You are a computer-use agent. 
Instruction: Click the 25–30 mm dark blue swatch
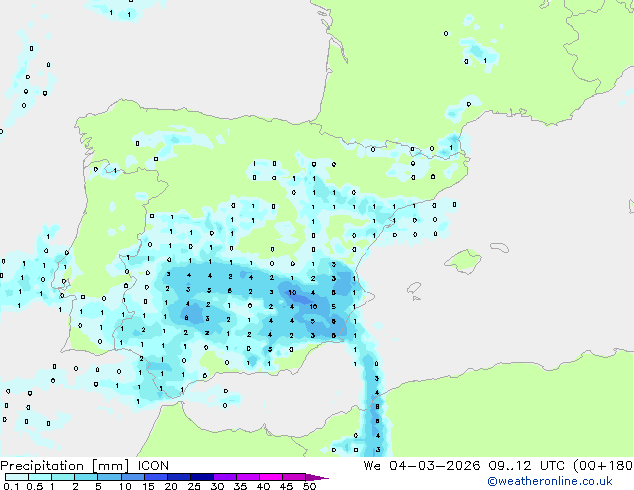coord(201,477)
